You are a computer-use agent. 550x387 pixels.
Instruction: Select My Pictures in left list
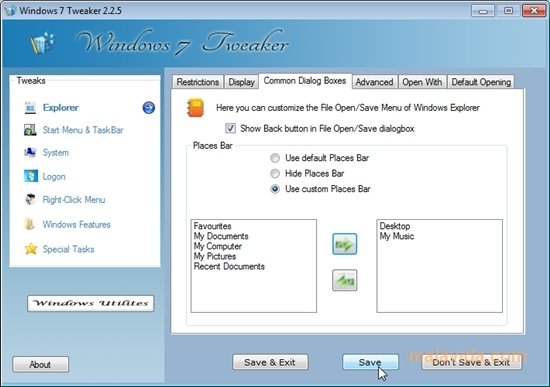pos(215,256)
